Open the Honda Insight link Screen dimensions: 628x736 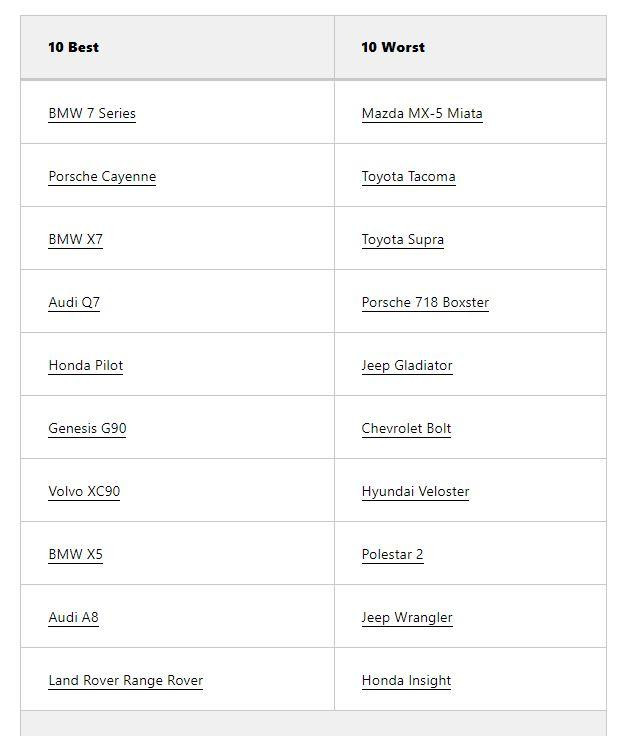(406, 680)
